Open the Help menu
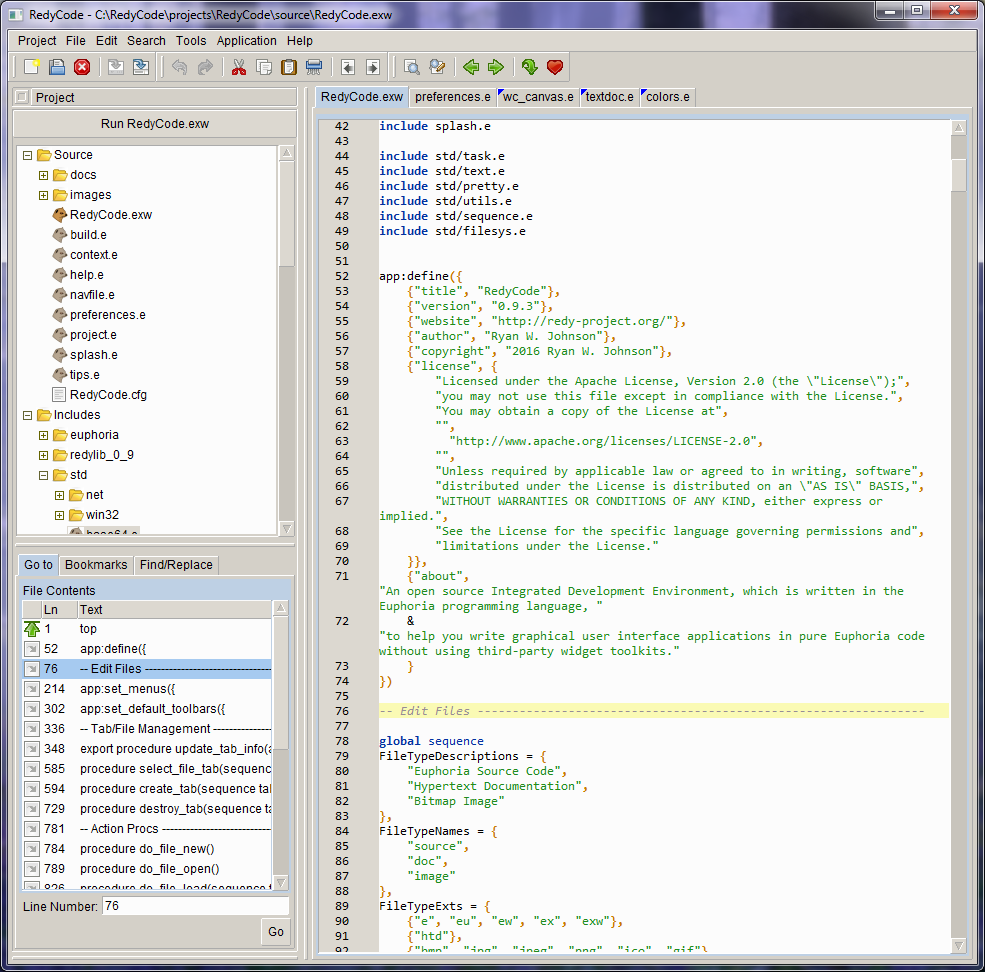This screenshot has height=972, width=985. point(300,41)
